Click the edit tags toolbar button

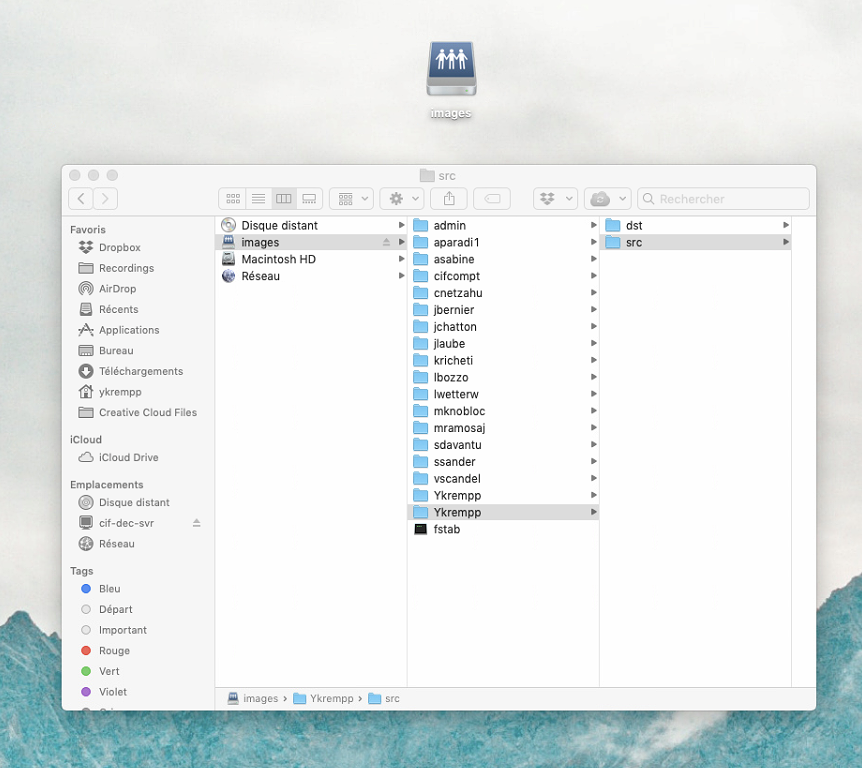492,199
